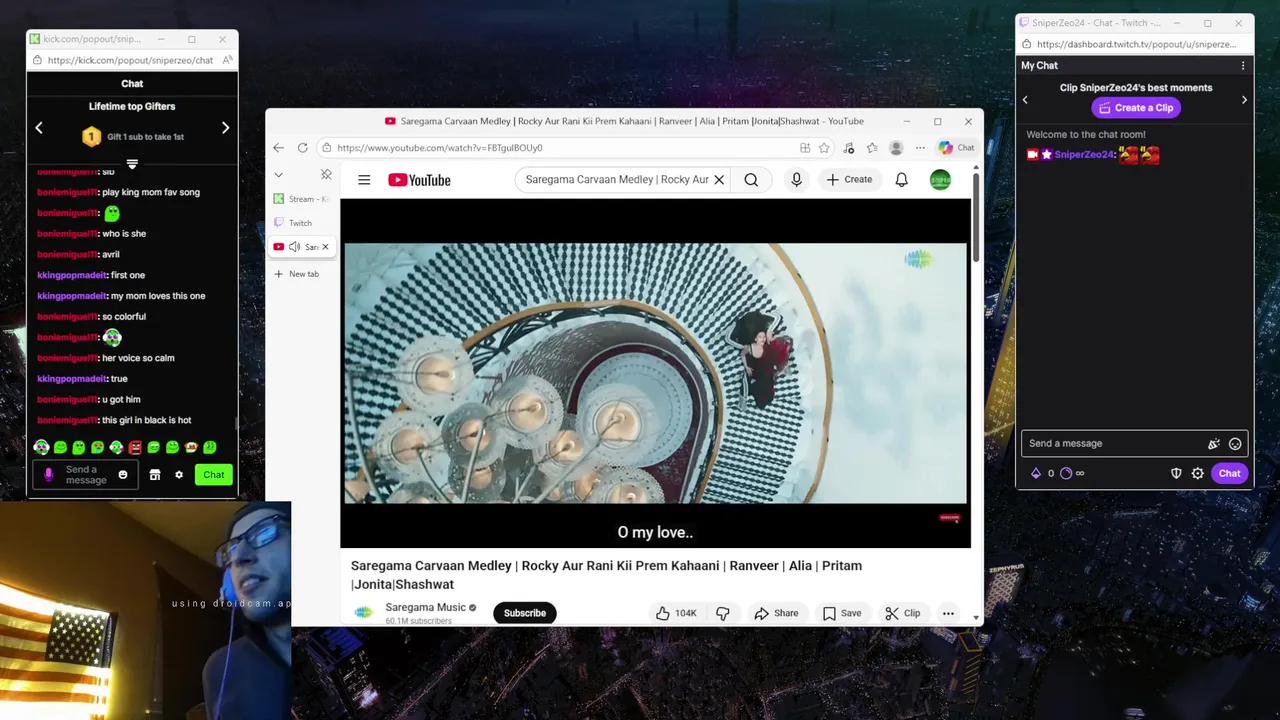Collapse the Edge vertical tabs chevron
The width and height of the screenshot is (1280, 720).
[279, 175]
